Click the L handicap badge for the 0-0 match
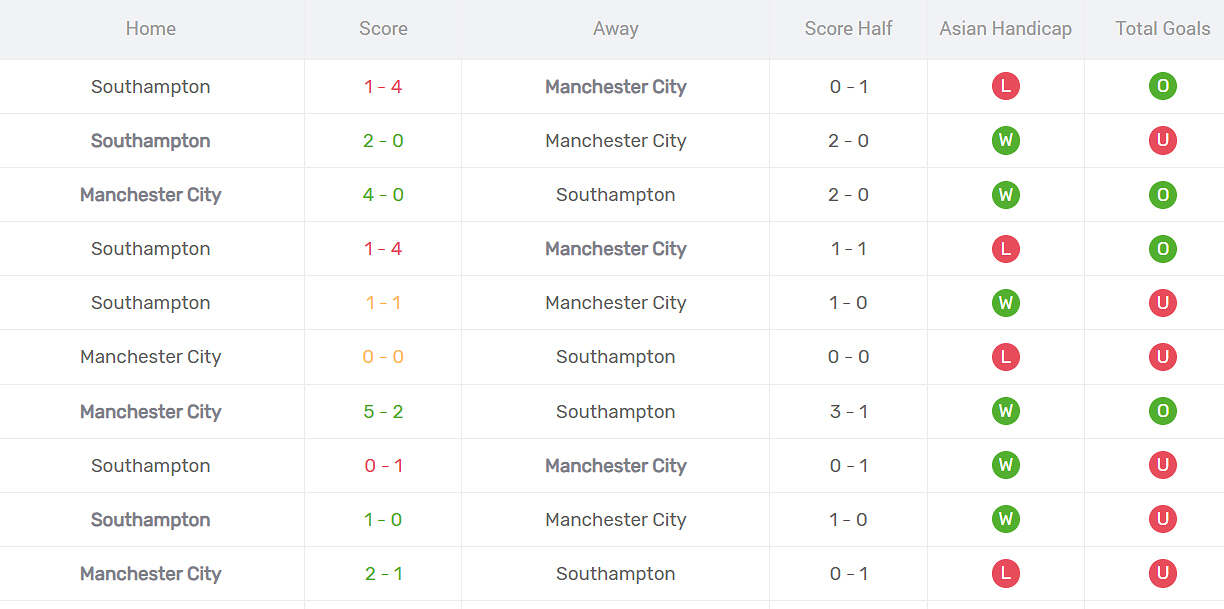 point(1005,357)
